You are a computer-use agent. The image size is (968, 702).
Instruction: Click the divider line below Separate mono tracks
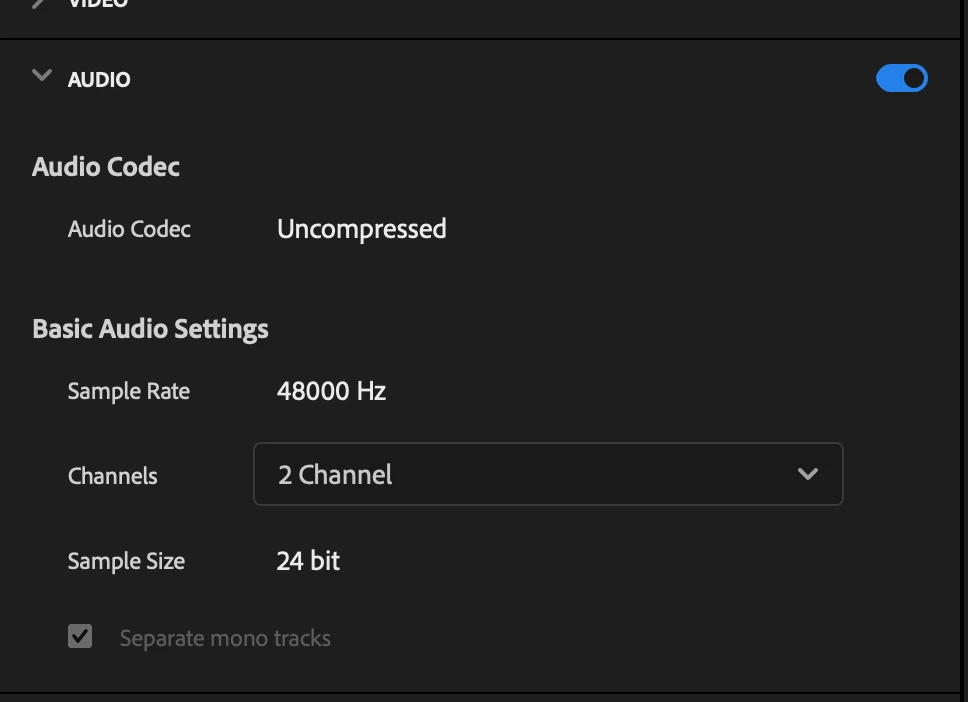pyautogui.click(x=480, y=692)
